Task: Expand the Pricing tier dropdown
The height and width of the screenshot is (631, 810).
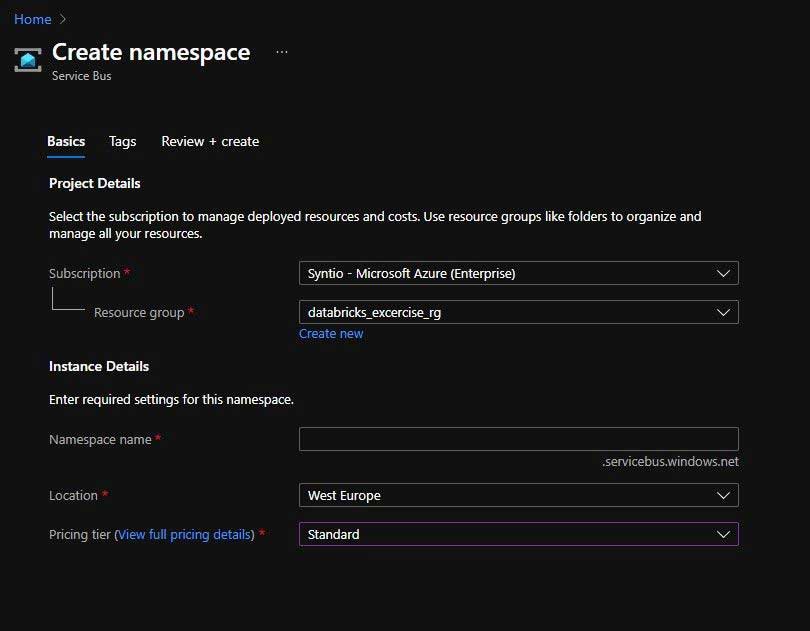Action: (x=519, y=534)
